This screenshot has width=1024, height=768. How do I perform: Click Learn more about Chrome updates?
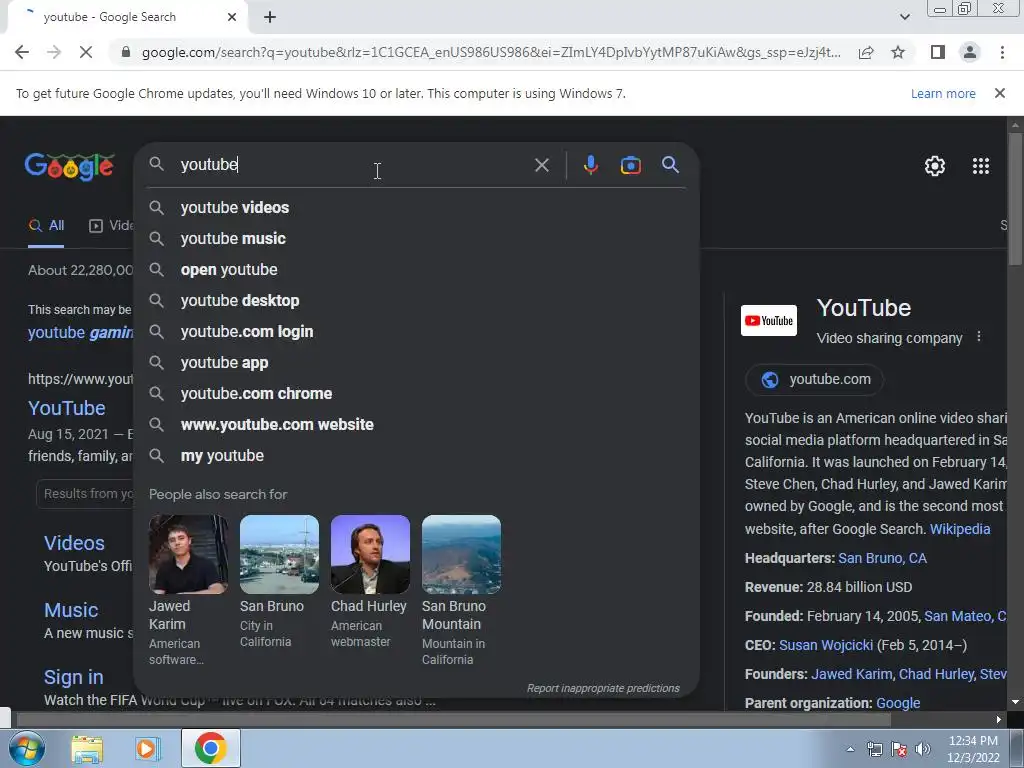pyautogui.click(x=943, y=93)
